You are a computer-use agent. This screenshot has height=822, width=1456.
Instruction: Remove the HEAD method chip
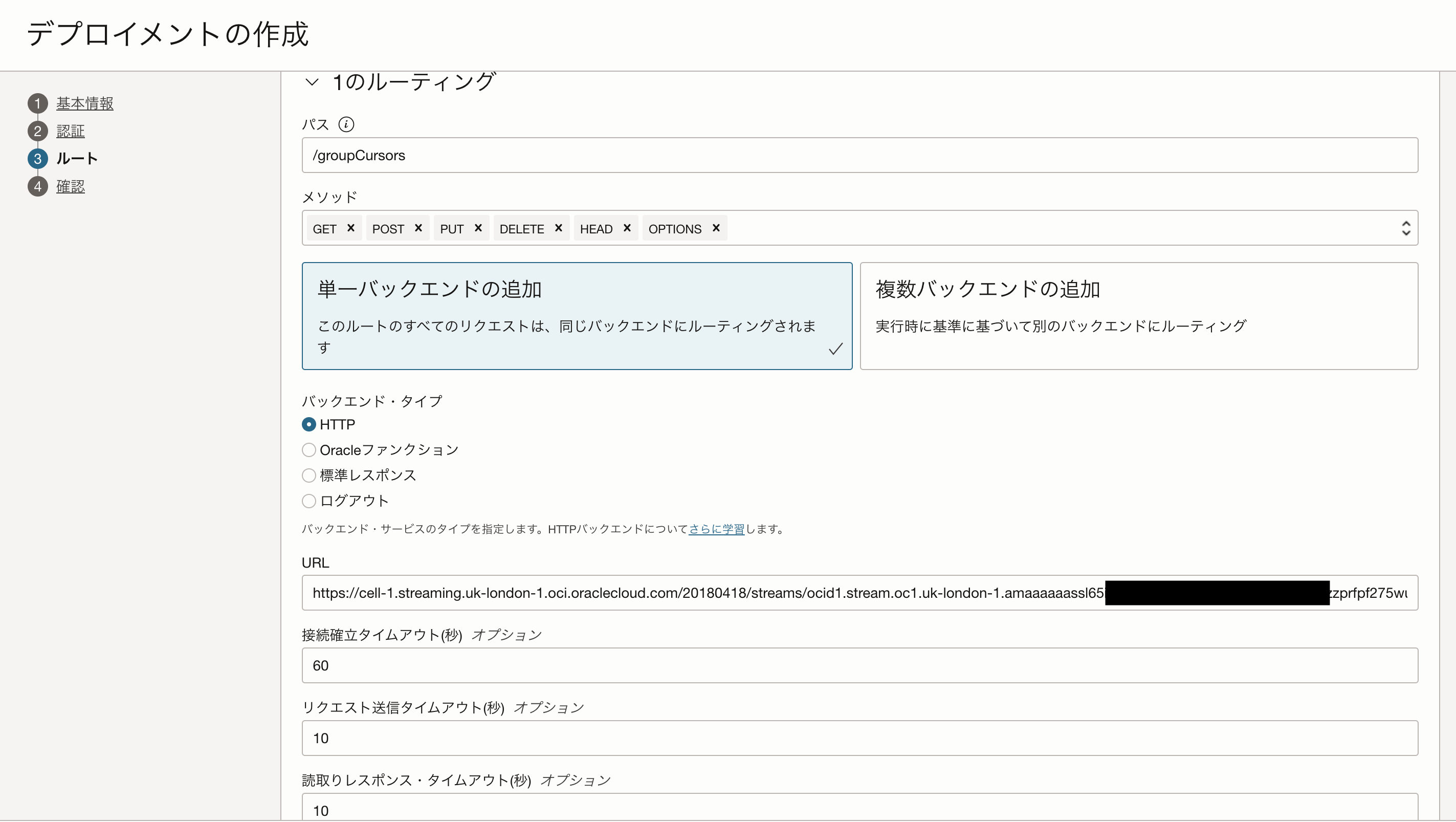(627, 228)
